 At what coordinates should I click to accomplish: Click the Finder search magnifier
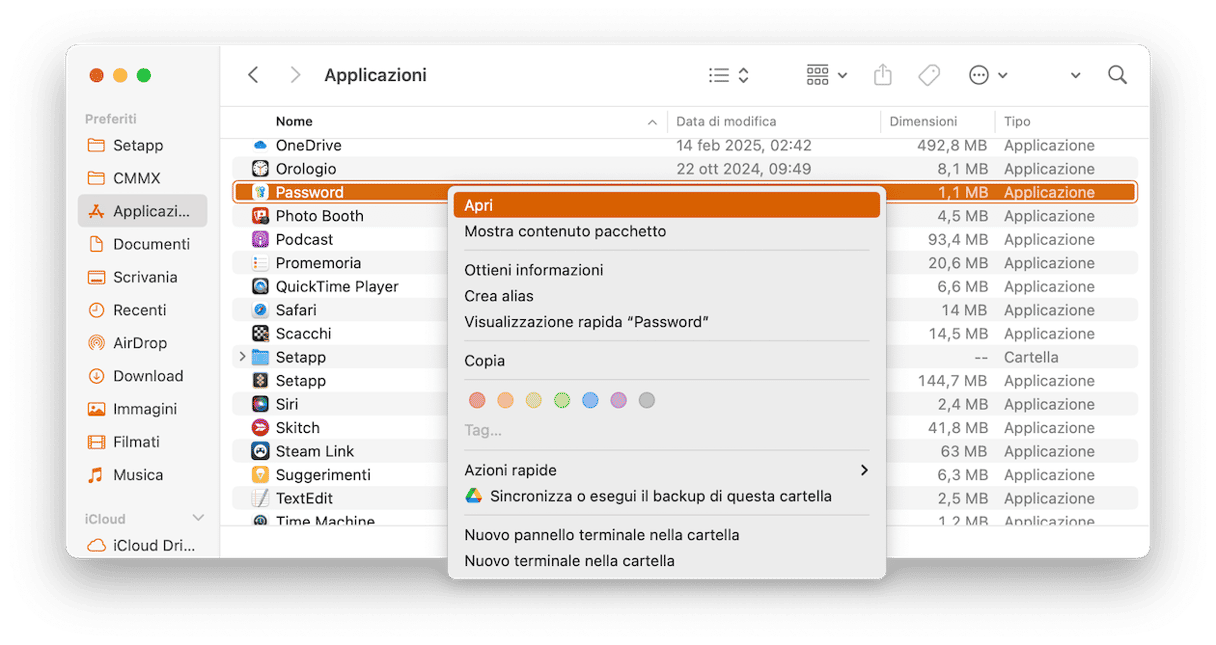click(1117, 75)
